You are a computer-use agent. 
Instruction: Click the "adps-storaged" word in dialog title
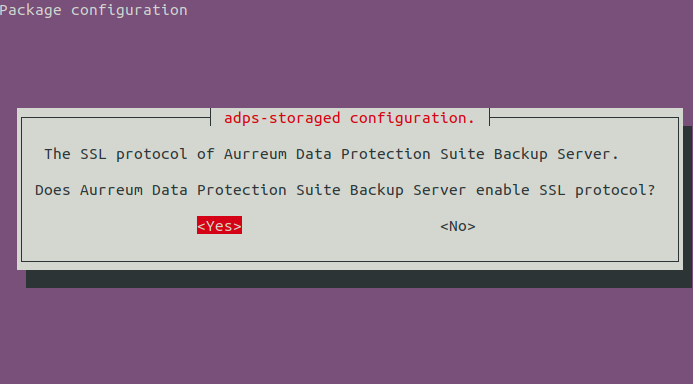click(282, 118)
